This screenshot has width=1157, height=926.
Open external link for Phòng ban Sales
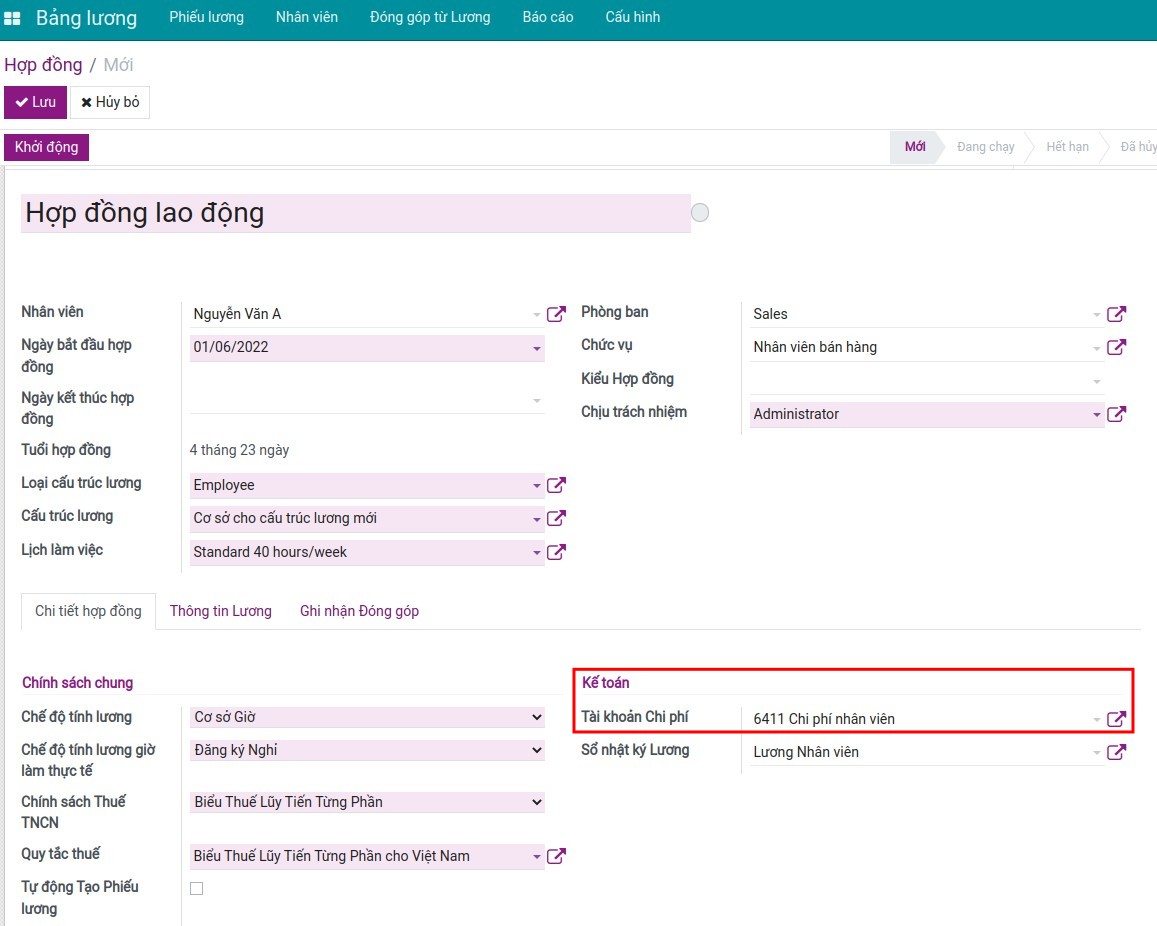tap(1116, 314)
